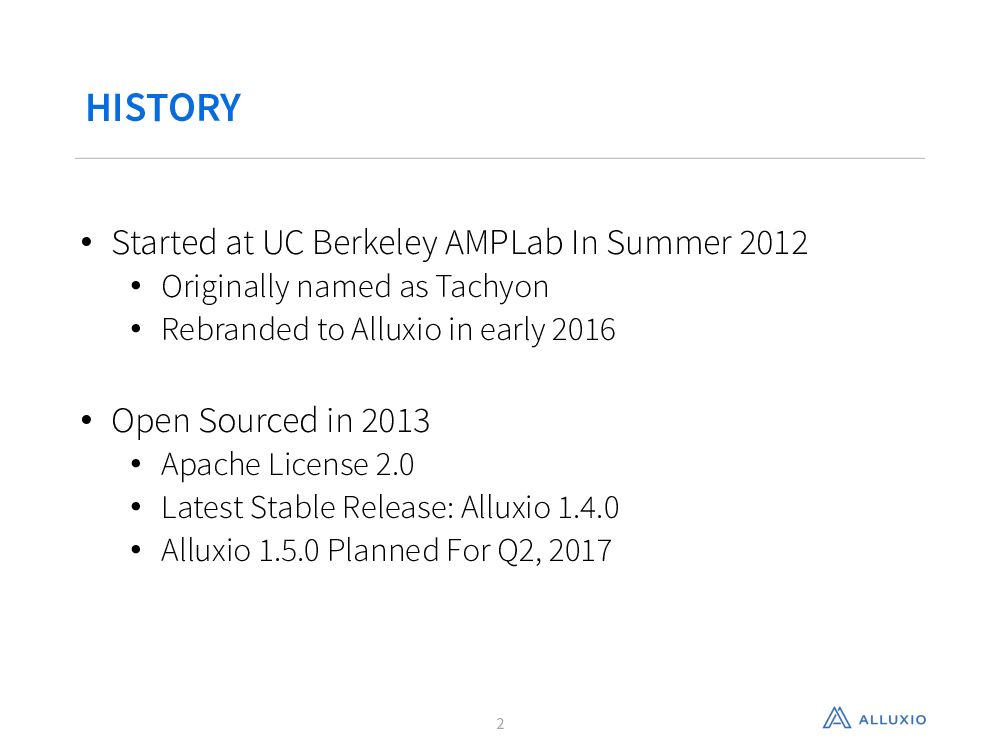Click the 'Open Sourced in 2013' bullet text
The image size is (1000, 750).
(x=270, y=421)
